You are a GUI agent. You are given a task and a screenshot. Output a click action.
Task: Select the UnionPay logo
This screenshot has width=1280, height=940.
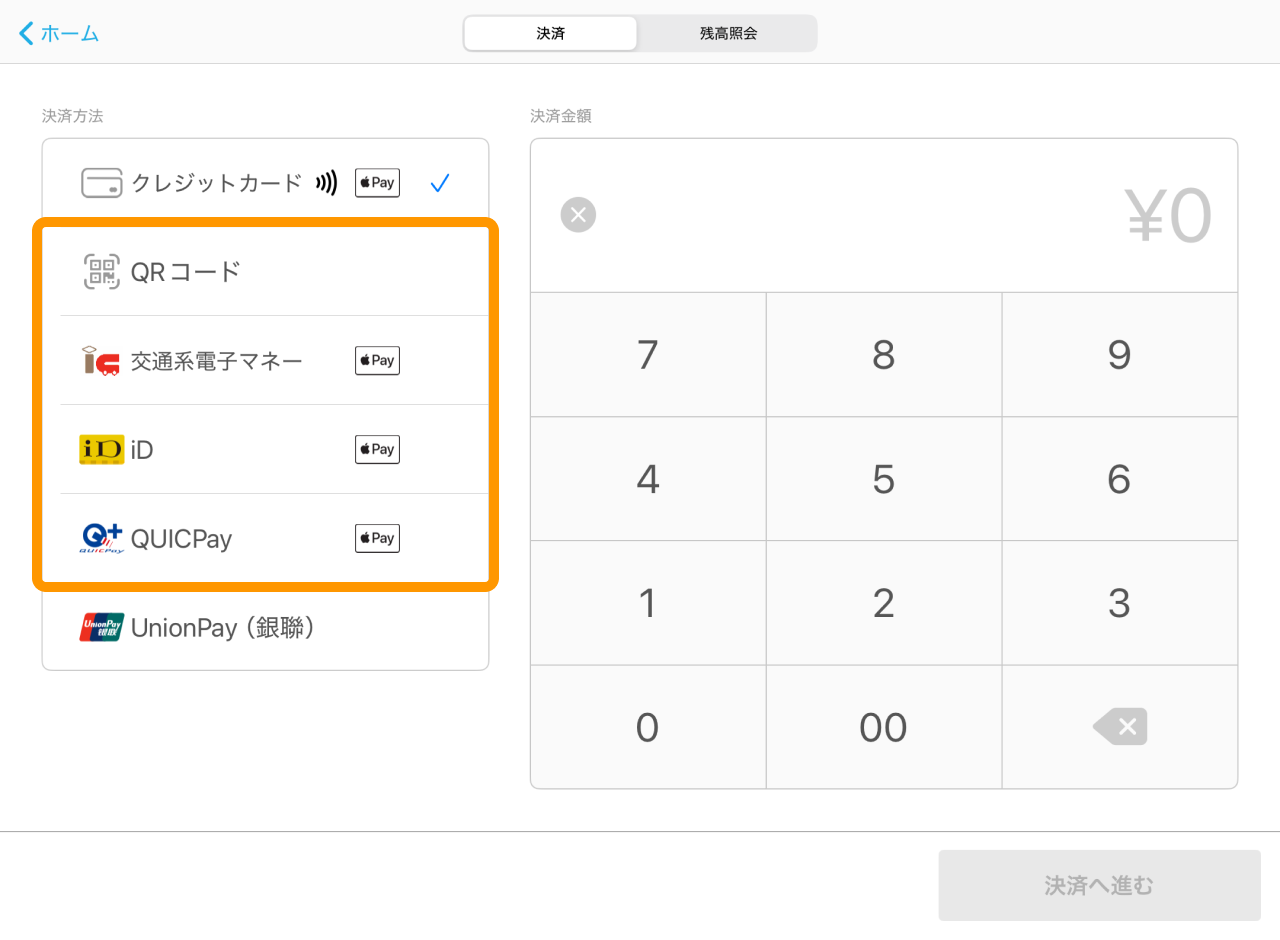click(x=101, y=628)
